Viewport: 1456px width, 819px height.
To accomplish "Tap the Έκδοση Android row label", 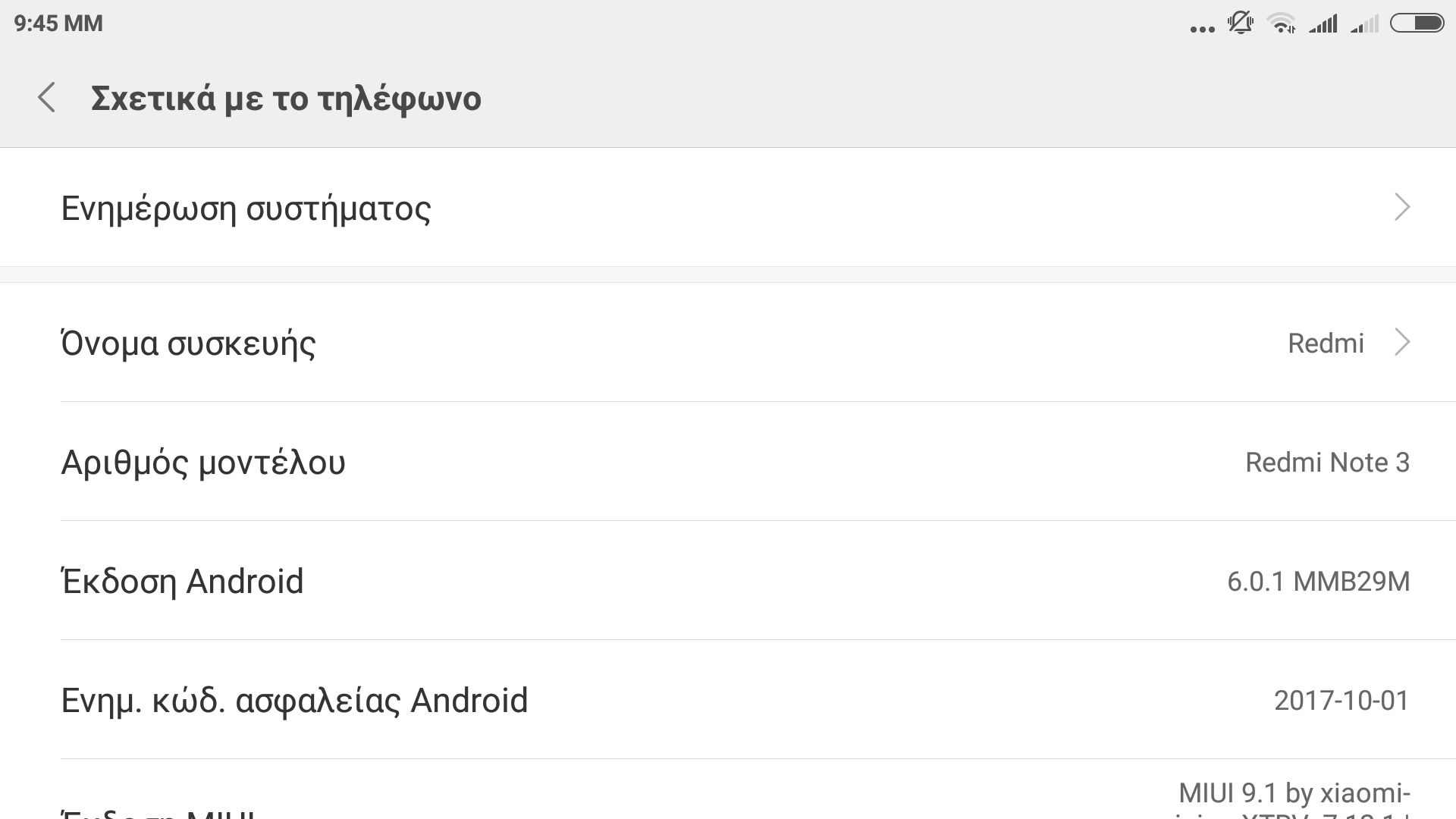I will (x=182, y=582).
